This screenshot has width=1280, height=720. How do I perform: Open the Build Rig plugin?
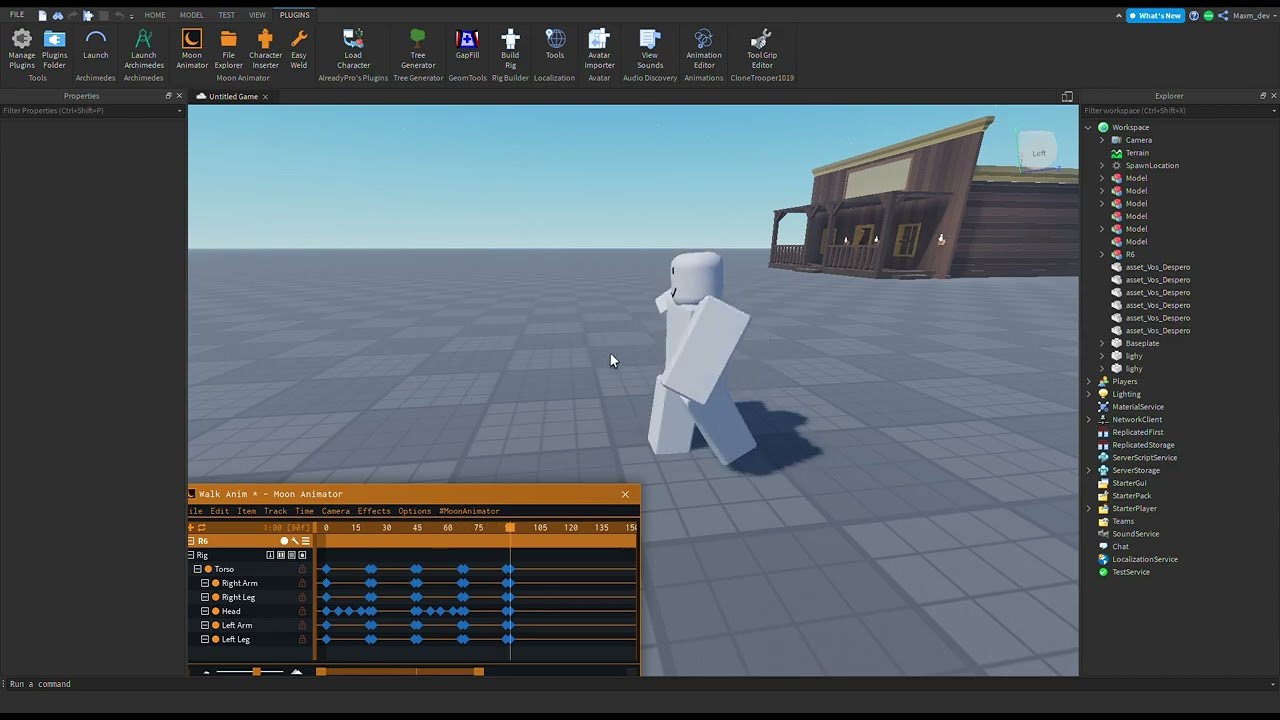tap(510, 49)
